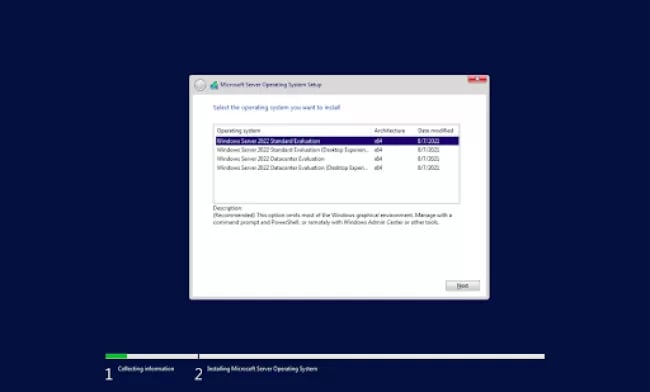Select Windows Server 2022 Standard Evaluation (Desktop Experience)
The height and width of the screenshot is (392, 650).
337,150
